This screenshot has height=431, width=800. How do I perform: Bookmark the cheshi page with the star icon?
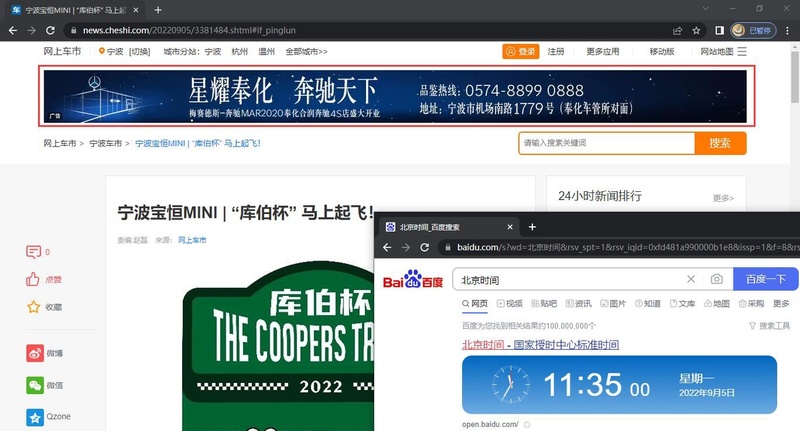pos(696,31)
